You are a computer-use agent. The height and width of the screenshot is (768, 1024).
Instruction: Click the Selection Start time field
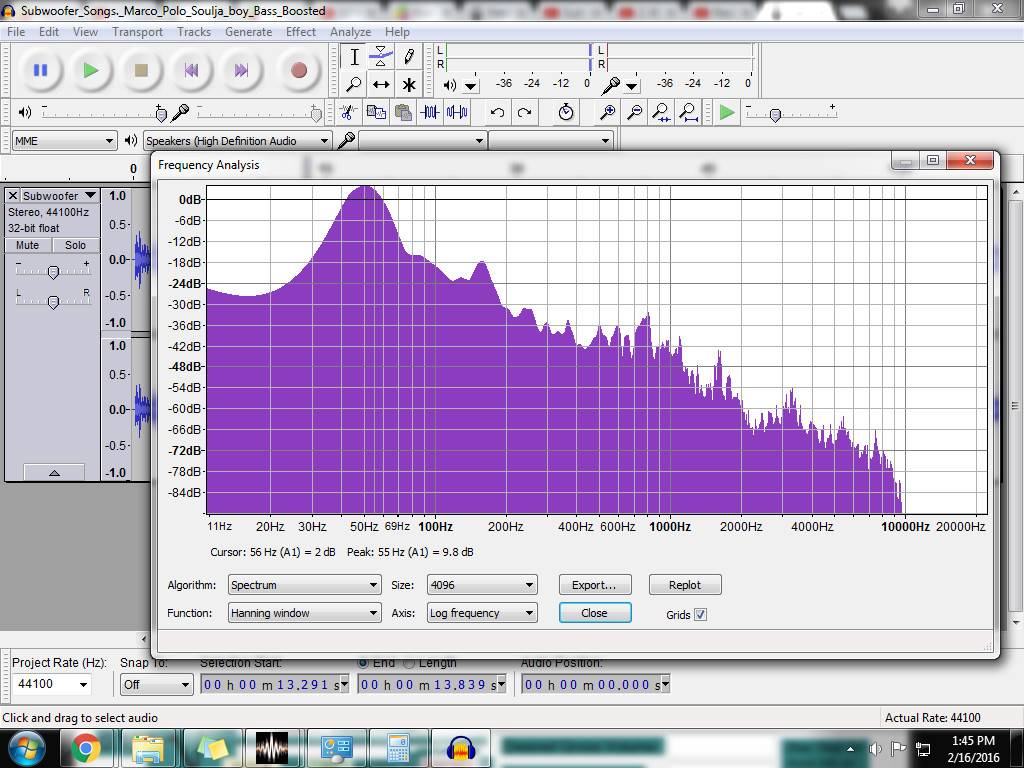pos(274,684)
